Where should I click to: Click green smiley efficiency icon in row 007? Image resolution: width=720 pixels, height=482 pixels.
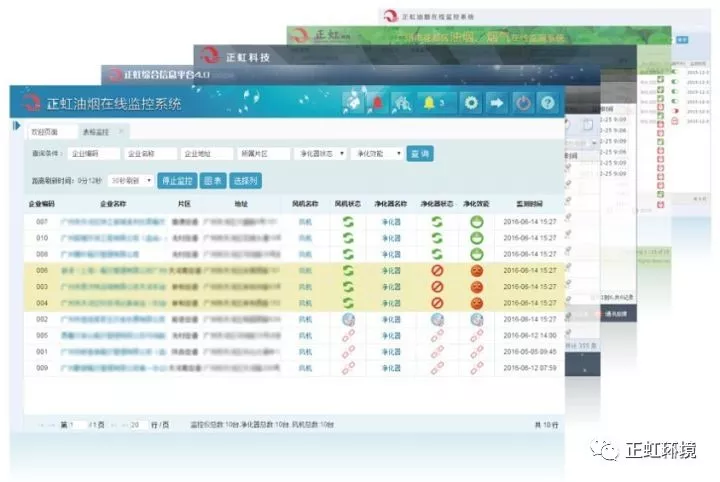477,222
